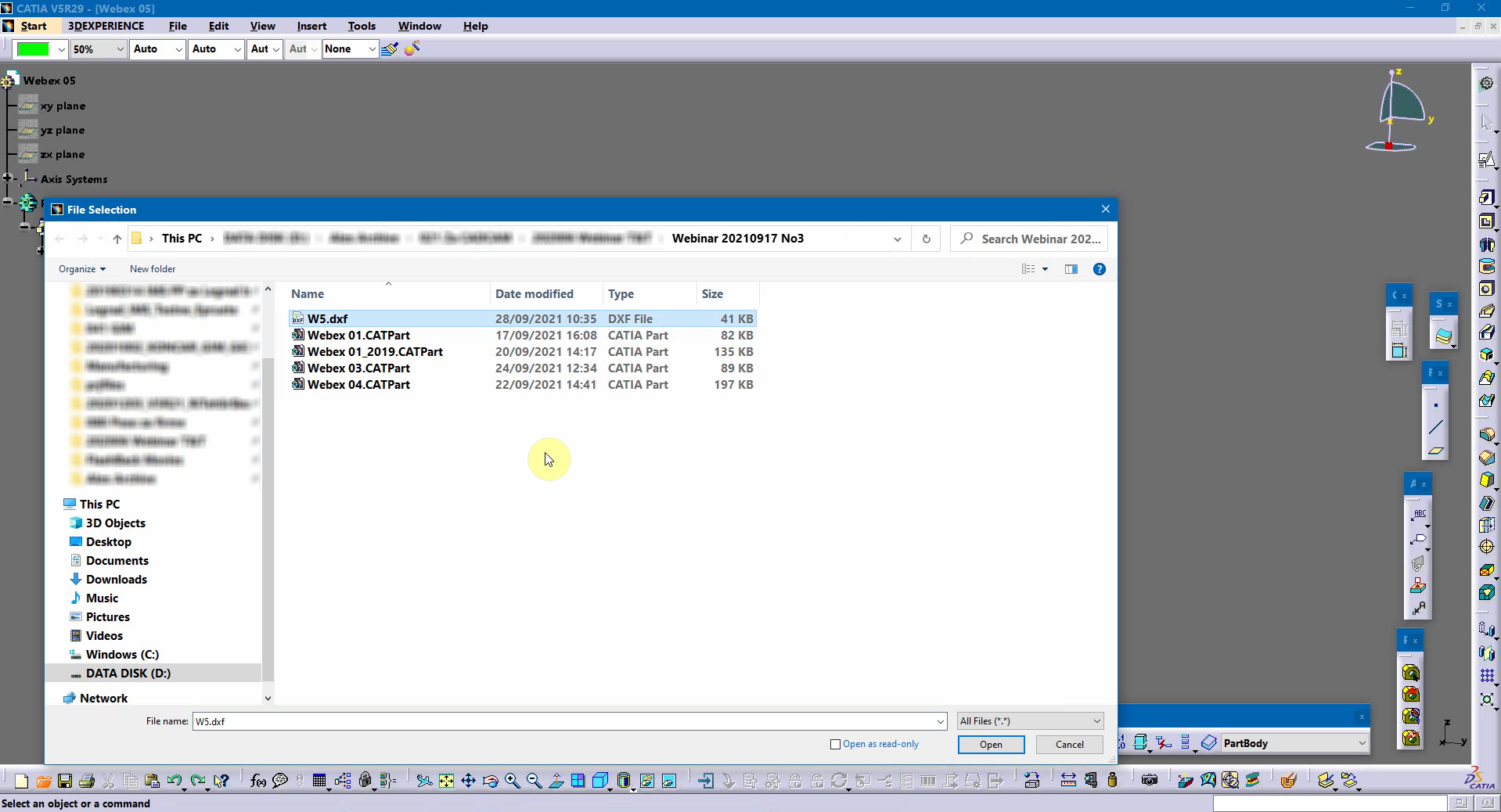The image size is (1501, 812).
Task: Click the Formula f(x) icon
Action: (x=258, y=781)
